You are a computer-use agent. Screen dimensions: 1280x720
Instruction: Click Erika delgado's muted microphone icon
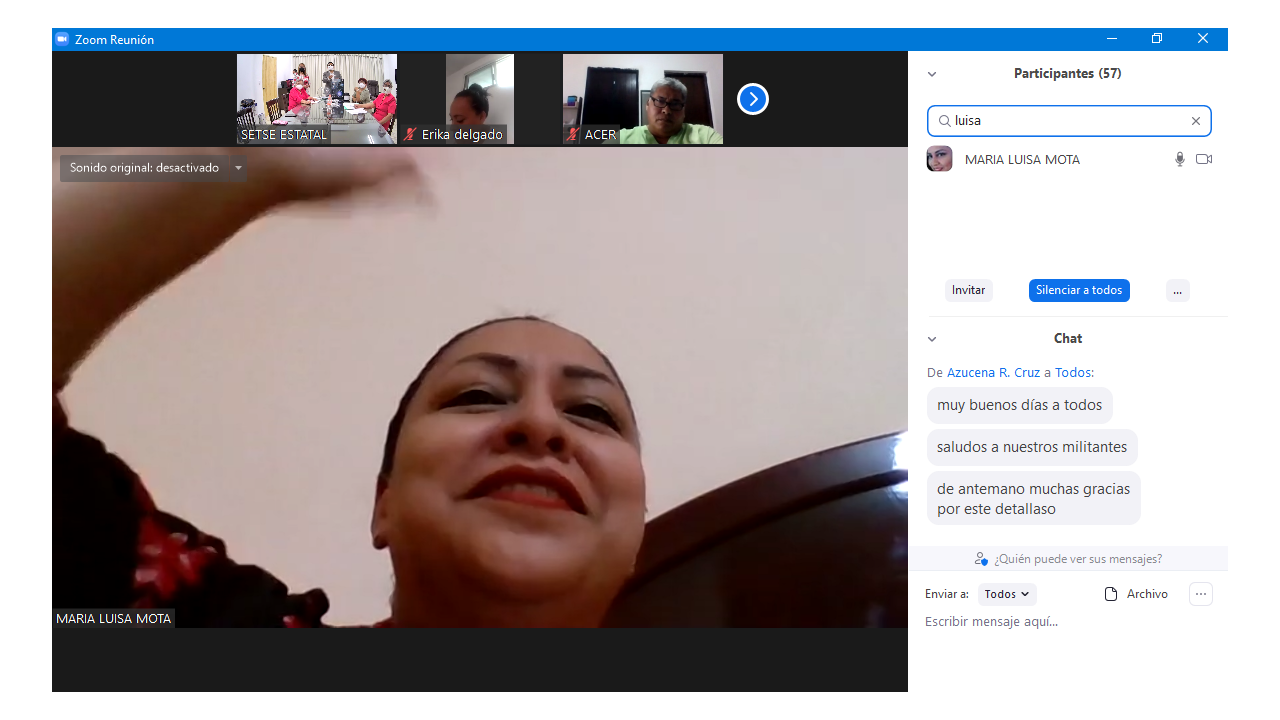pyautogui.click(x=411, y=134)
